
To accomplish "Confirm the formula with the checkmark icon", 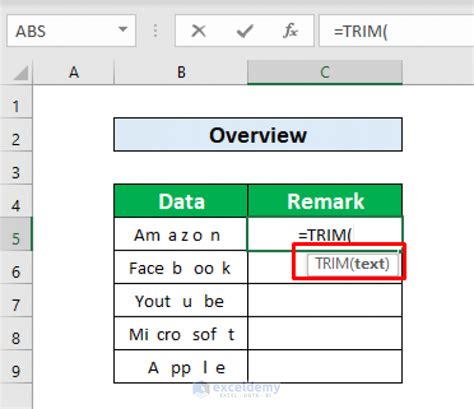I will coord(245,31).
